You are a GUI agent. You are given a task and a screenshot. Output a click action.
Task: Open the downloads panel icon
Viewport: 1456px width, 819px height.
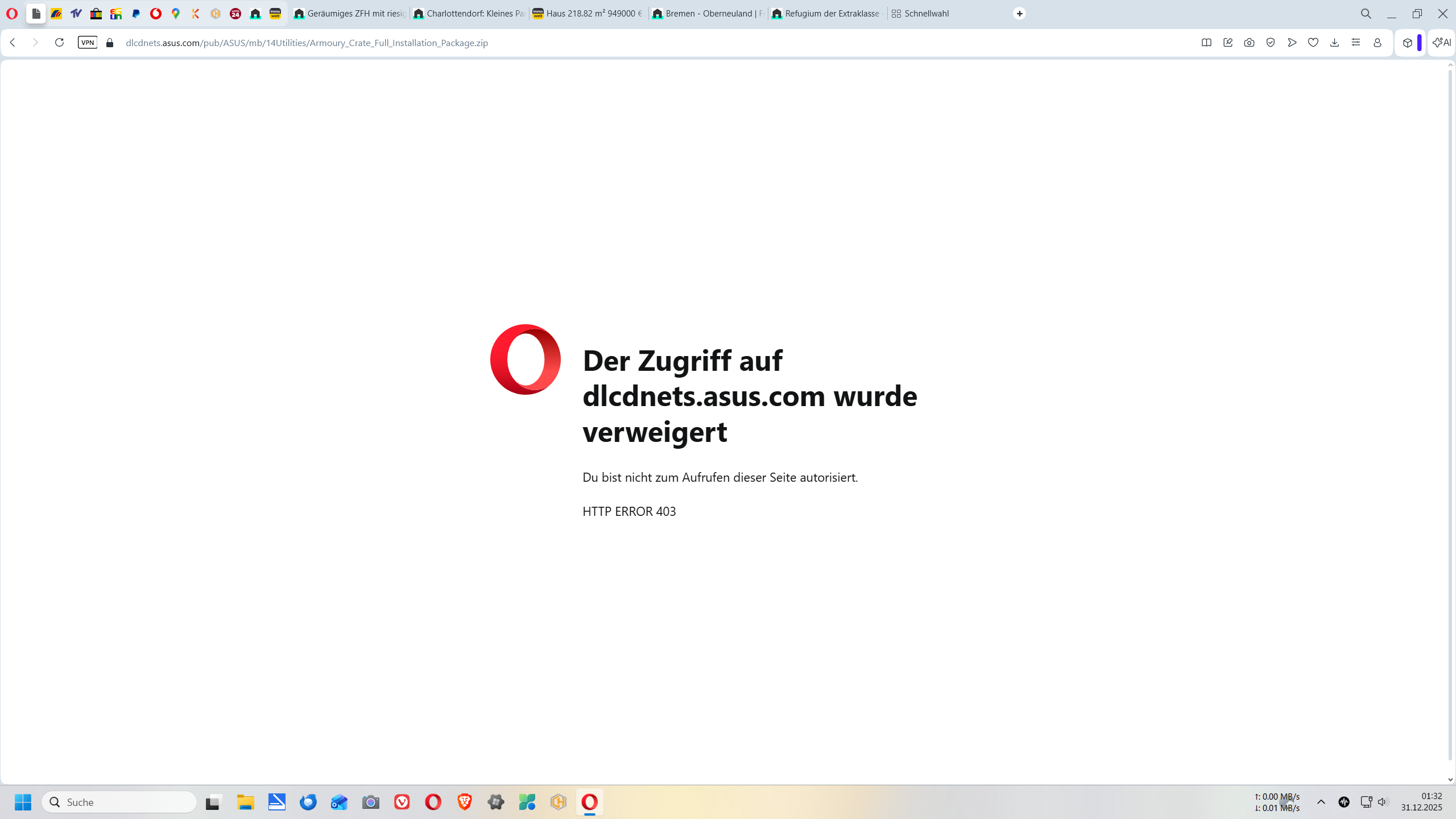click(x=1334, y=43)
